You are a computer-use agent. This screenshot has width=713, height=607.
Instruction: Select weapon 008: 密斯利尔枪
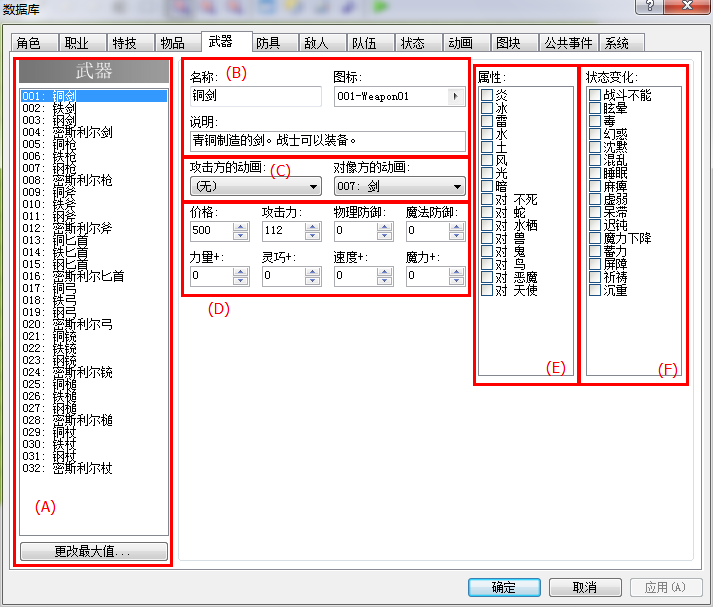[x=94, y=180]
